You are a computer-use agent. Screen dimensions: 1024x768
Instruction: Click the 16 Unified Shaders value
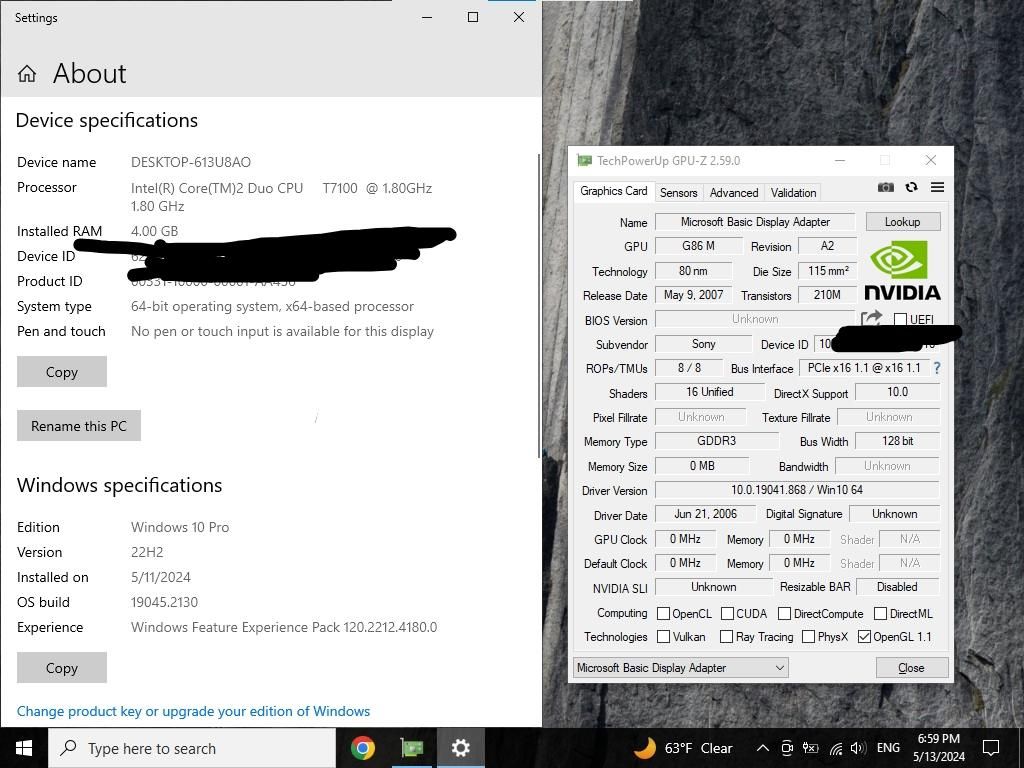709,392
